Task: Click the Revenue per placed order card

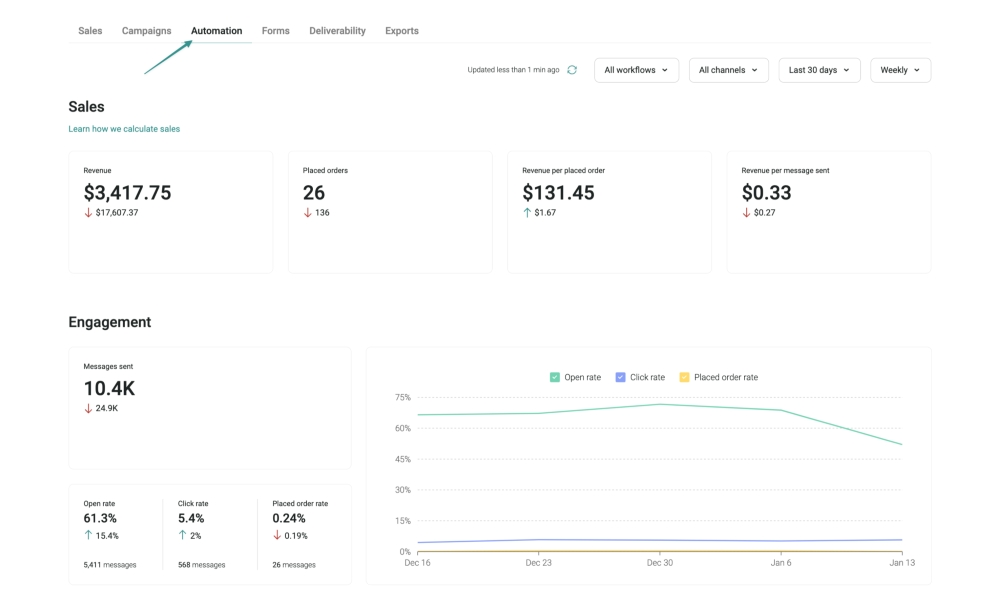Action: (x=609, y=212)
